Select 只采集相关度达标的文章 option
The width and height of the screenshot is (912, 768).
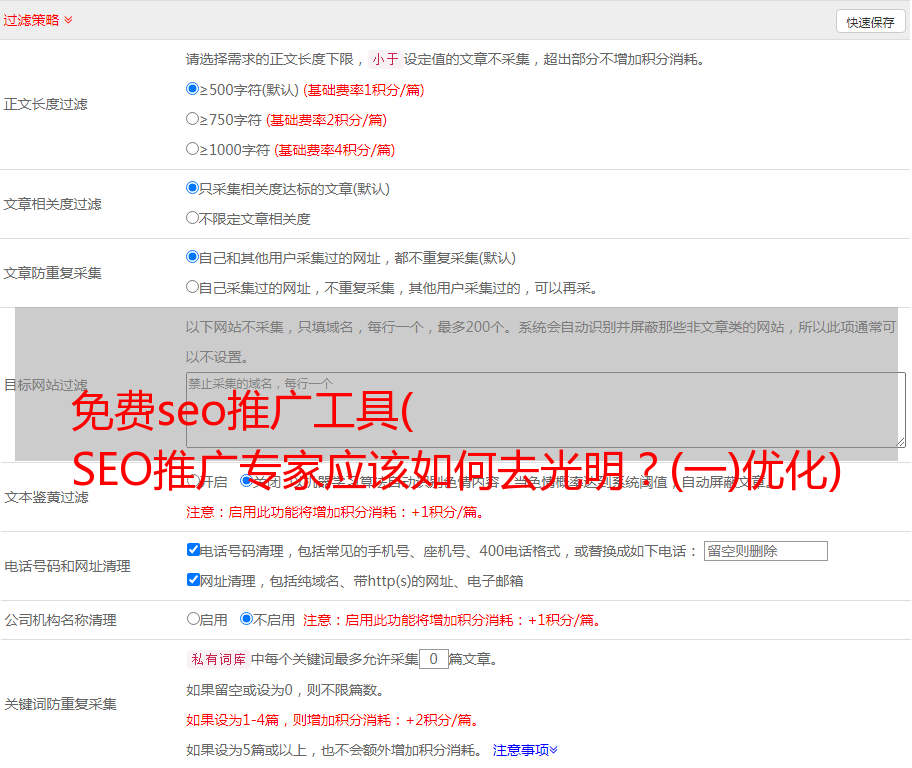tap(193, 188)
